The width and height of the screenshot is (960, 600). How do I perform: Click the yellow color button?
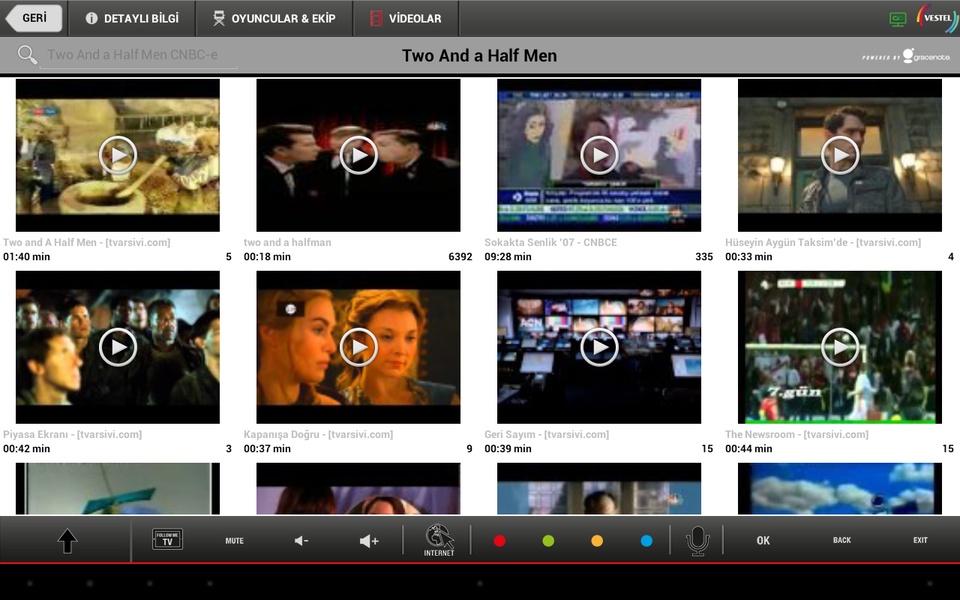597,541
